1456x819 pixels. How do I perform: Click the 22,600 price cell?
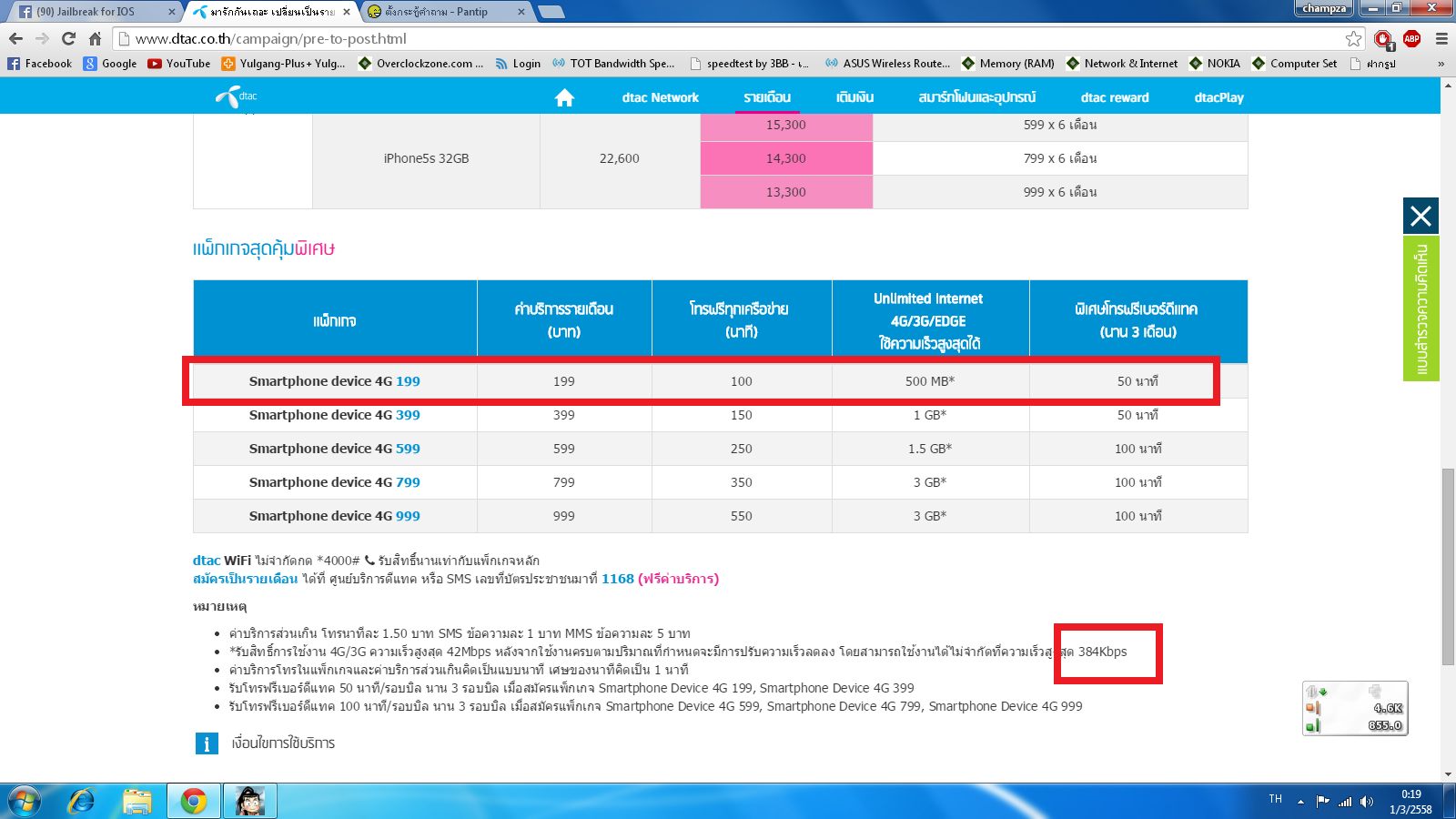619,158
